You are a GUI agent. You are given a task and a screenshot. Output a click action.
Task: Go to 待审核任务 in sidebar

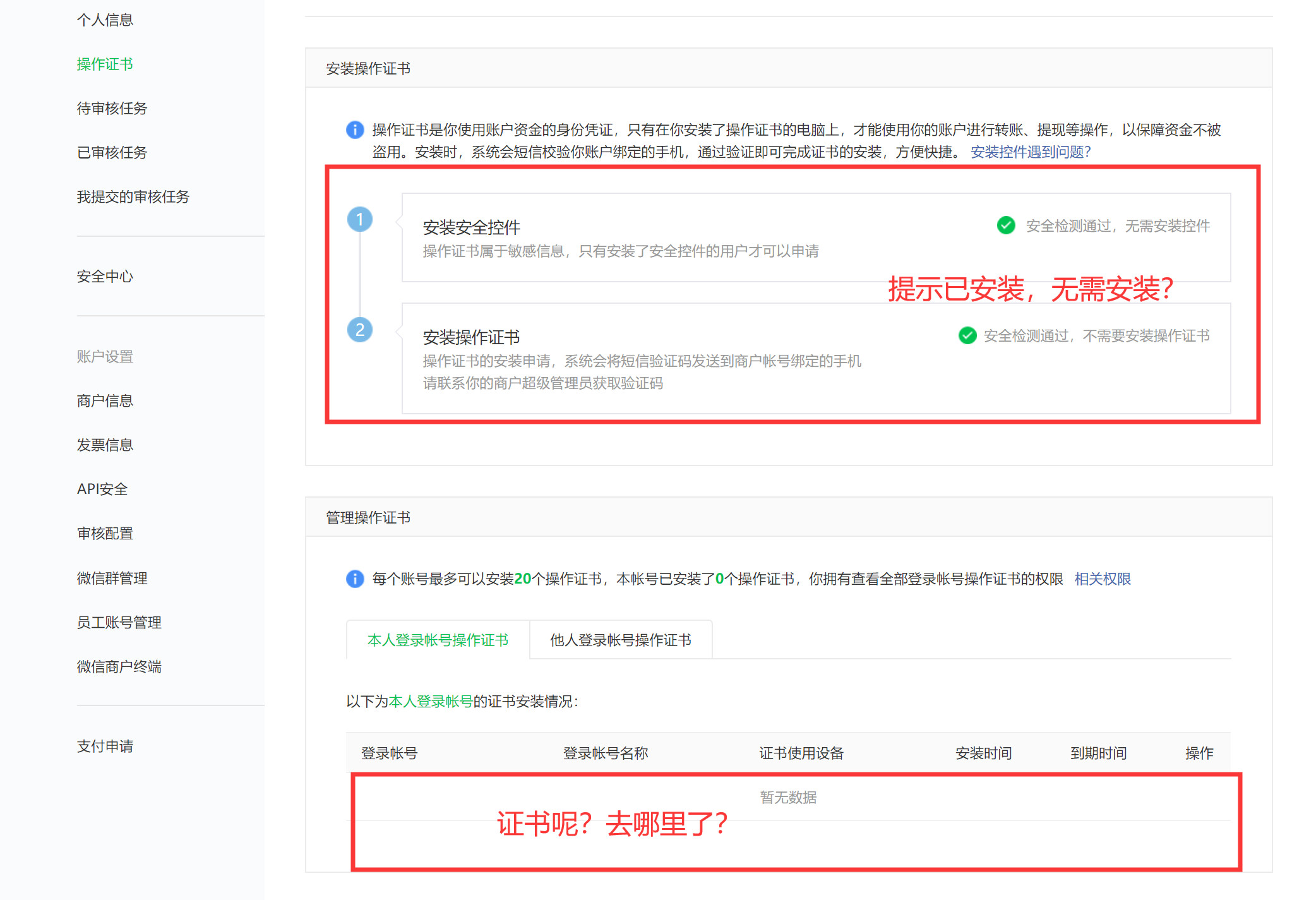pyautogui.click(x=112, y=109)
